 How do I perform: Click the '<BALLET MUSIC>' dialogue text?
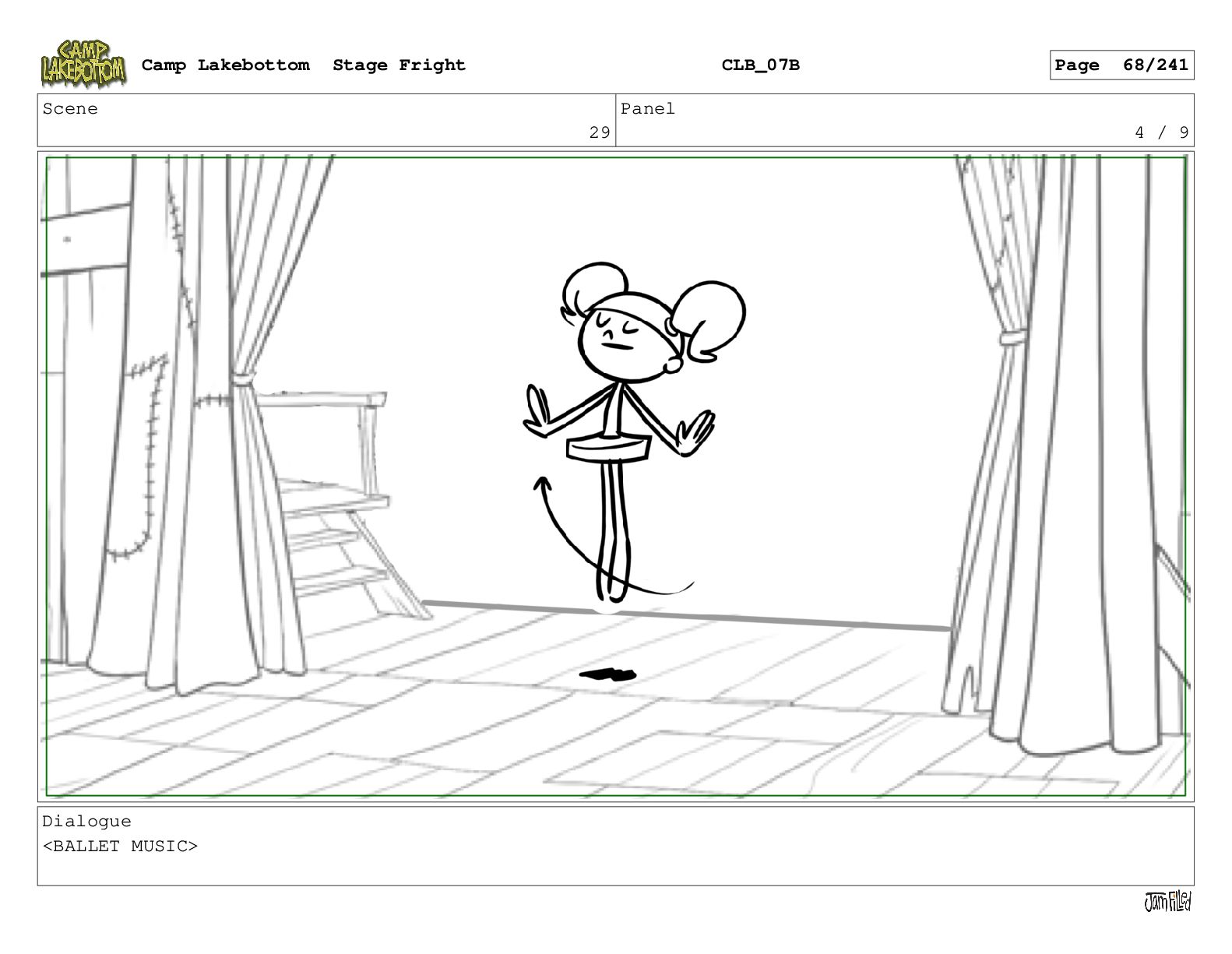pyautogui.click(x=120, y=847)
